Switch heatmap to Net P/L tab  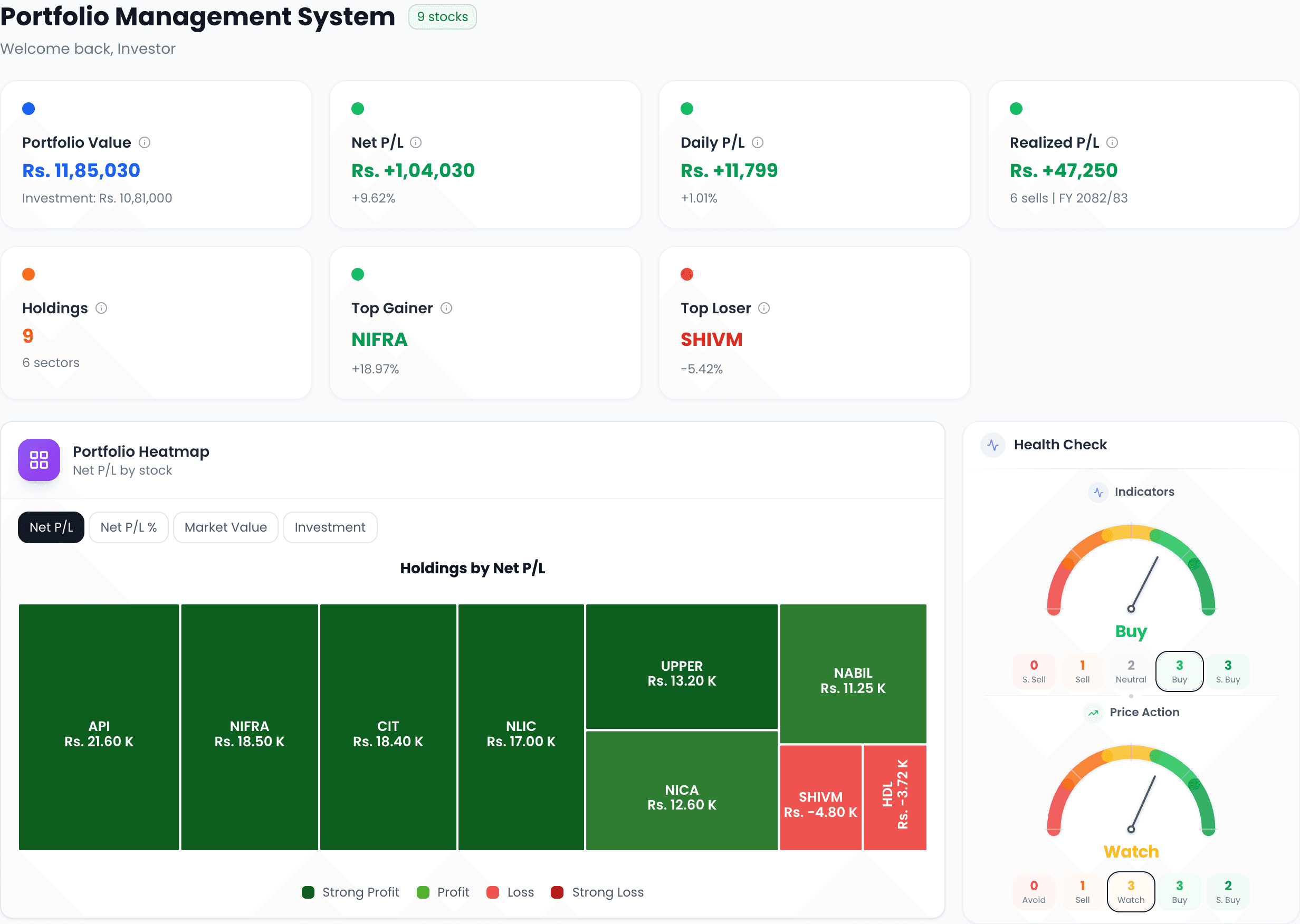pos(51,527)
